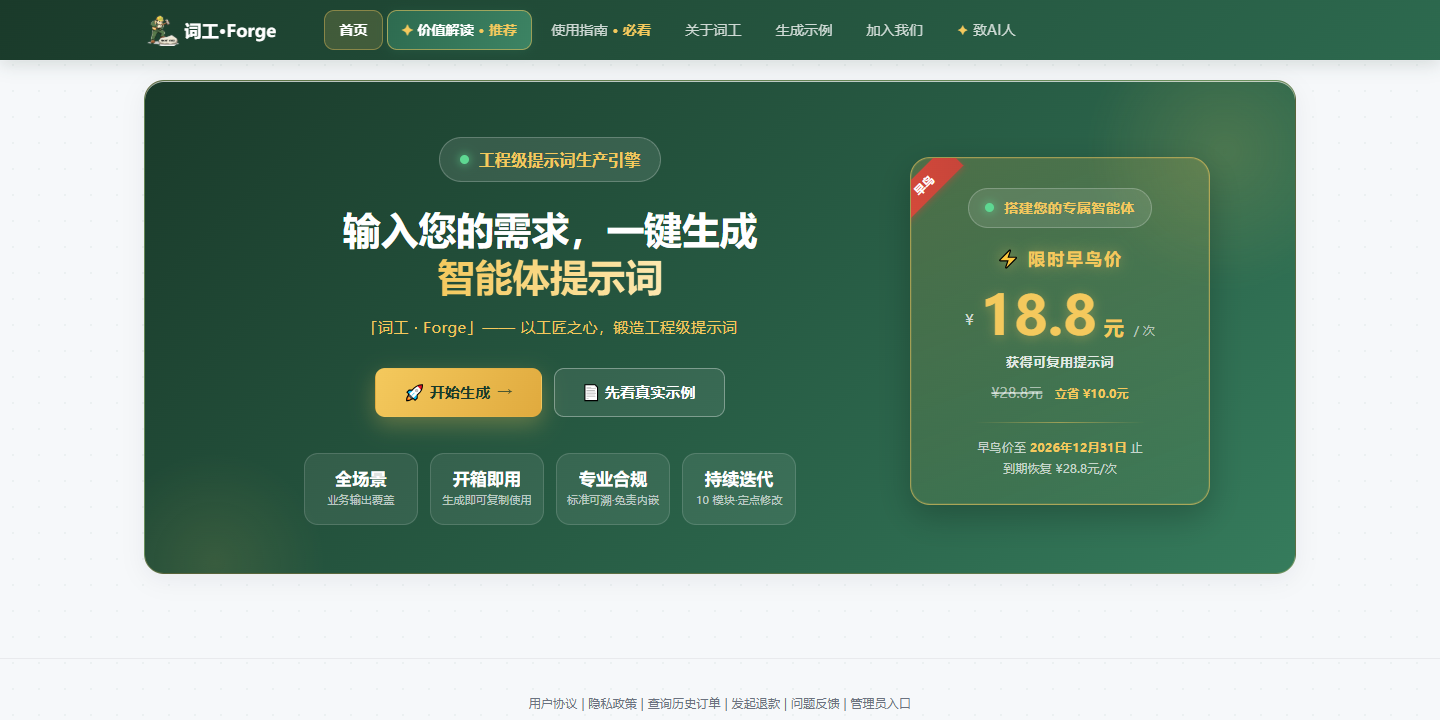Viewport: 1440px width, 720px height.
Task: Click the 2026年12月31日 deadline date
Action: click(1078, 447)
